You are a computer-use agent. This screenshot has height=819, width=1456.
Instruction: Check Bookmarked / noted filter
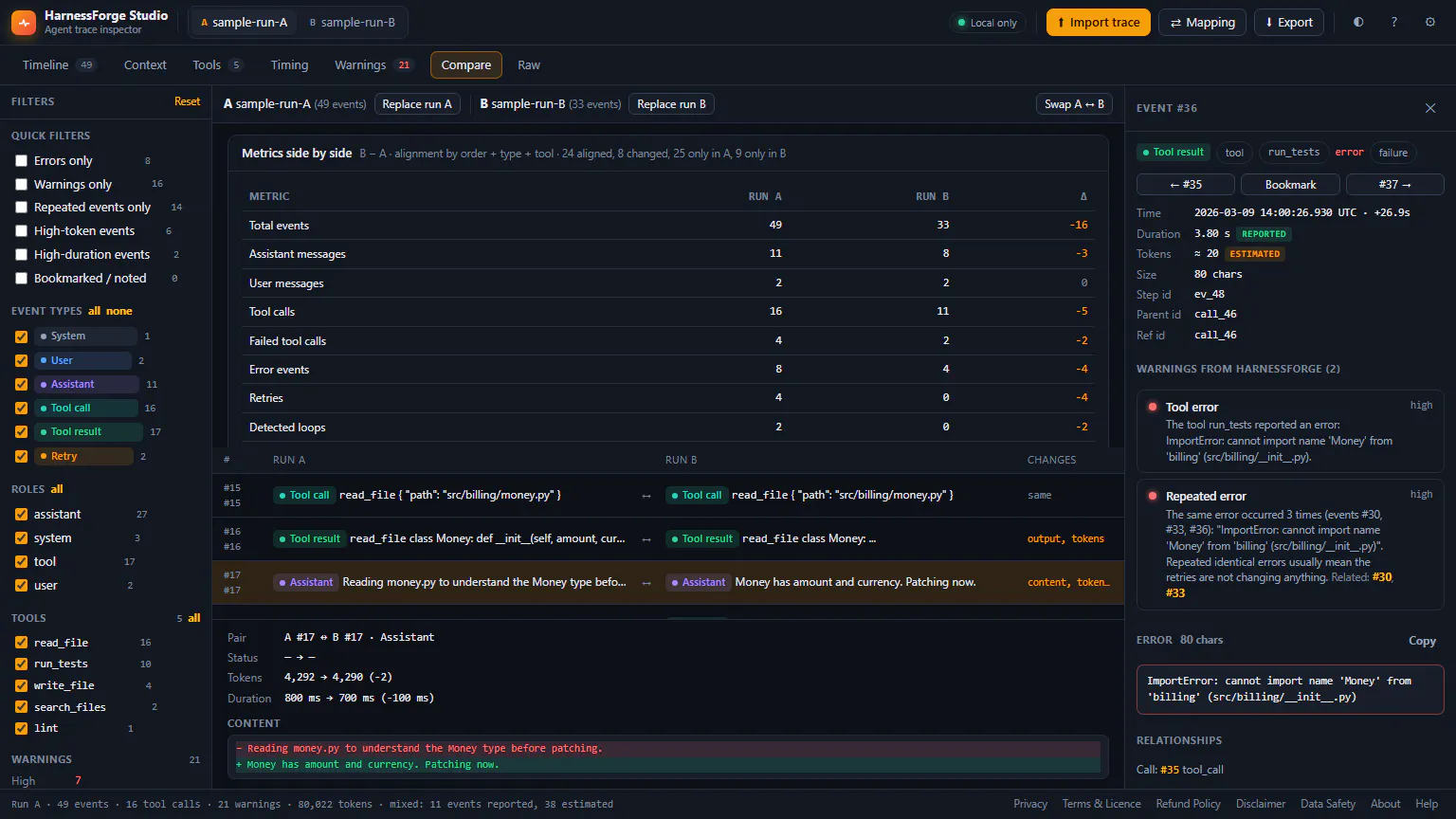21,279
